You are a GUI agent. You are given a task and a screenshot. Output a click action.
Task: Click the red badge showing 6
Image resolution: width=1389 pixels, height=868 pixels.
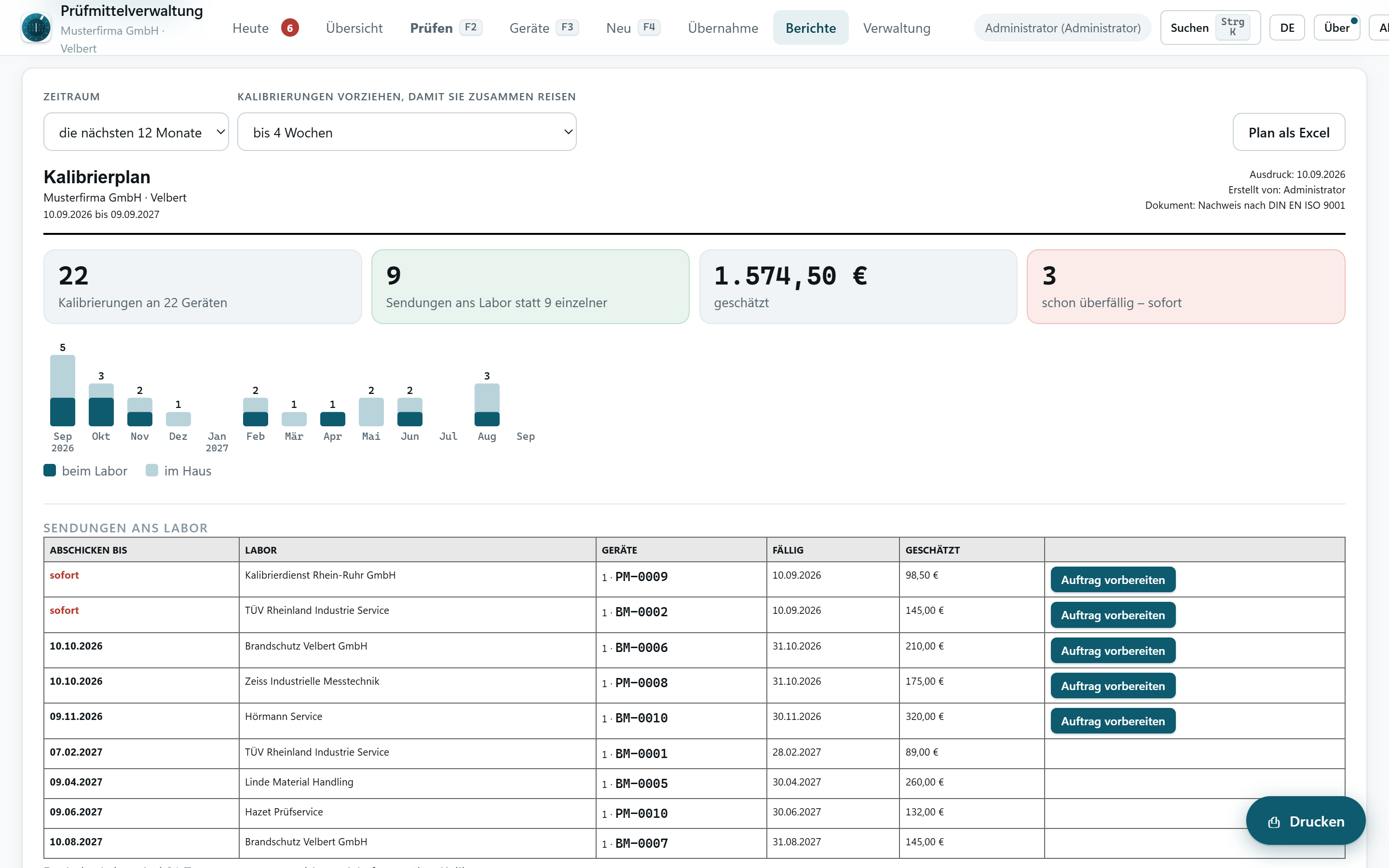[x=290, y=27]
